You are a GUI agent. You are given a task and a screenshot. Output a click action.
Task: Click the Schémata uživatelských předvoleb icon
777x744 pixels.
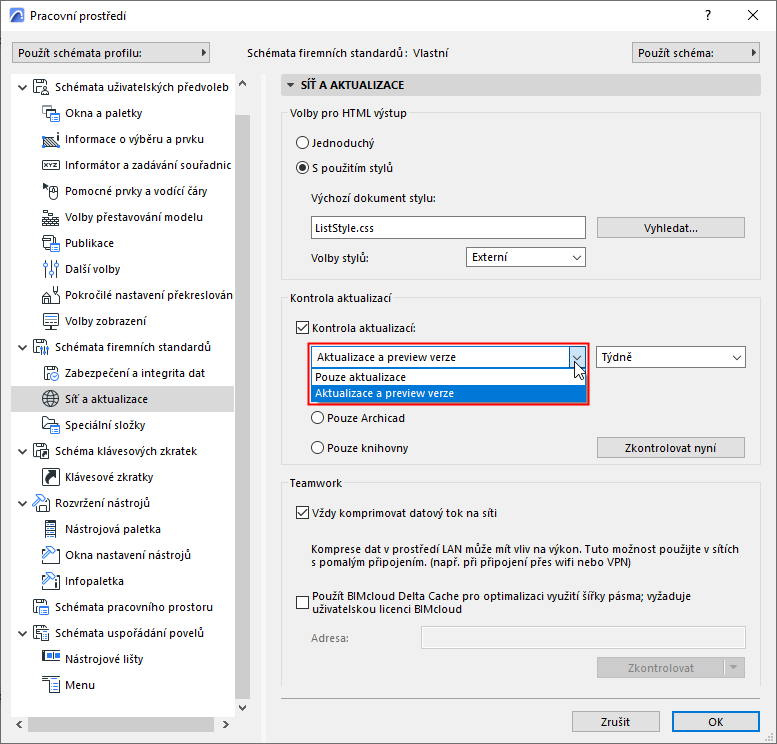click(x=41, y=87)
